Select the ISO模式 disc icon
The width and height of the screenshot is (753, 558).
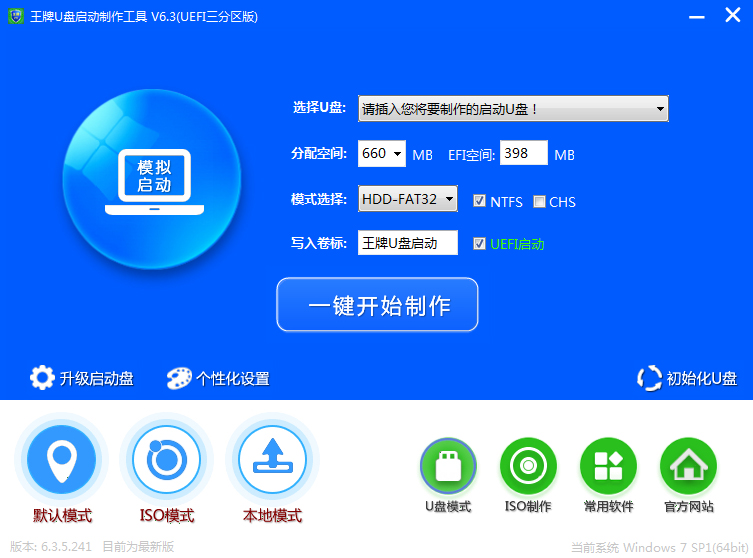166,460
